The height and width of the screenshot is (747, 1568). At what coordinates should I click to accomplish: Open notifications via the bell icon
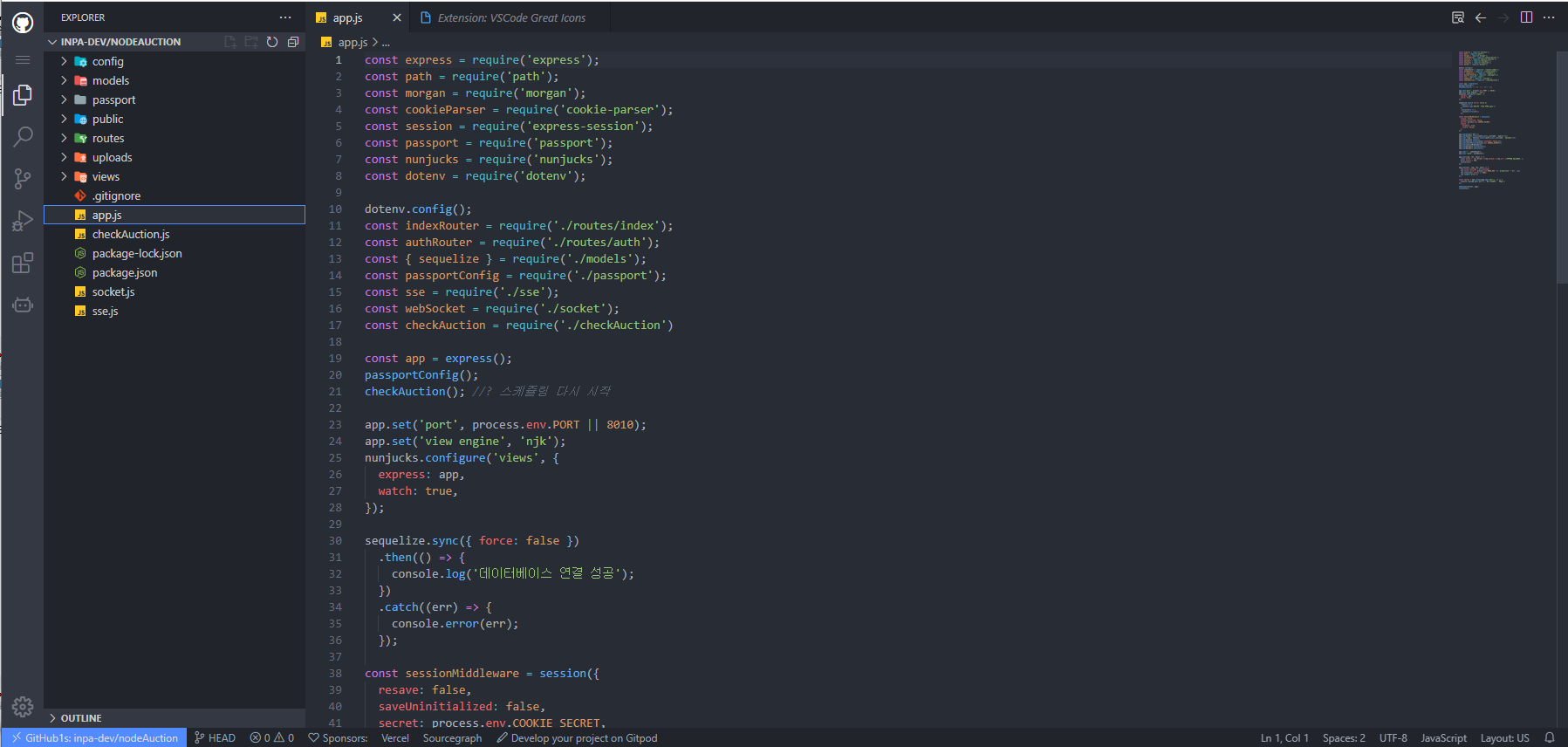pyautogui.click(x=1550, y=738)
